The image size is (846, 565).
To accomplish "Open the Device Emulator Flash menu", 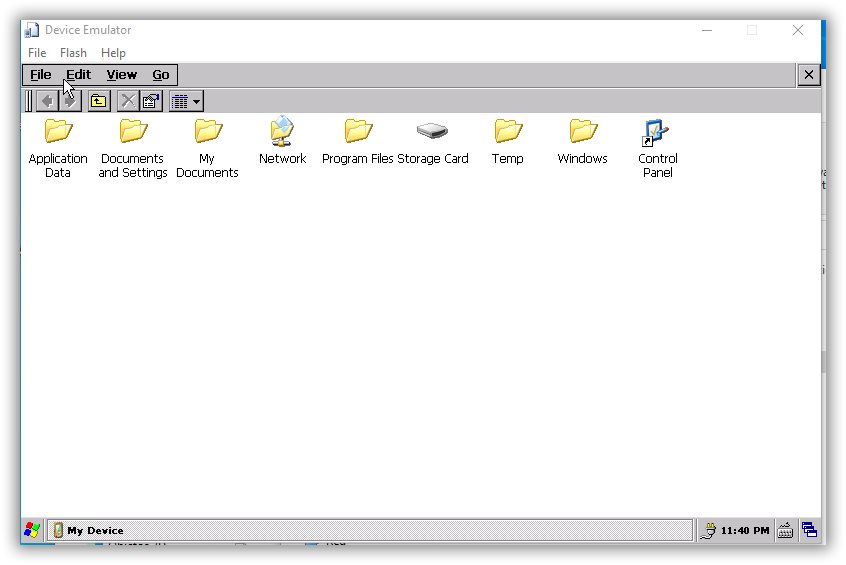I will [x=73, y=53].
